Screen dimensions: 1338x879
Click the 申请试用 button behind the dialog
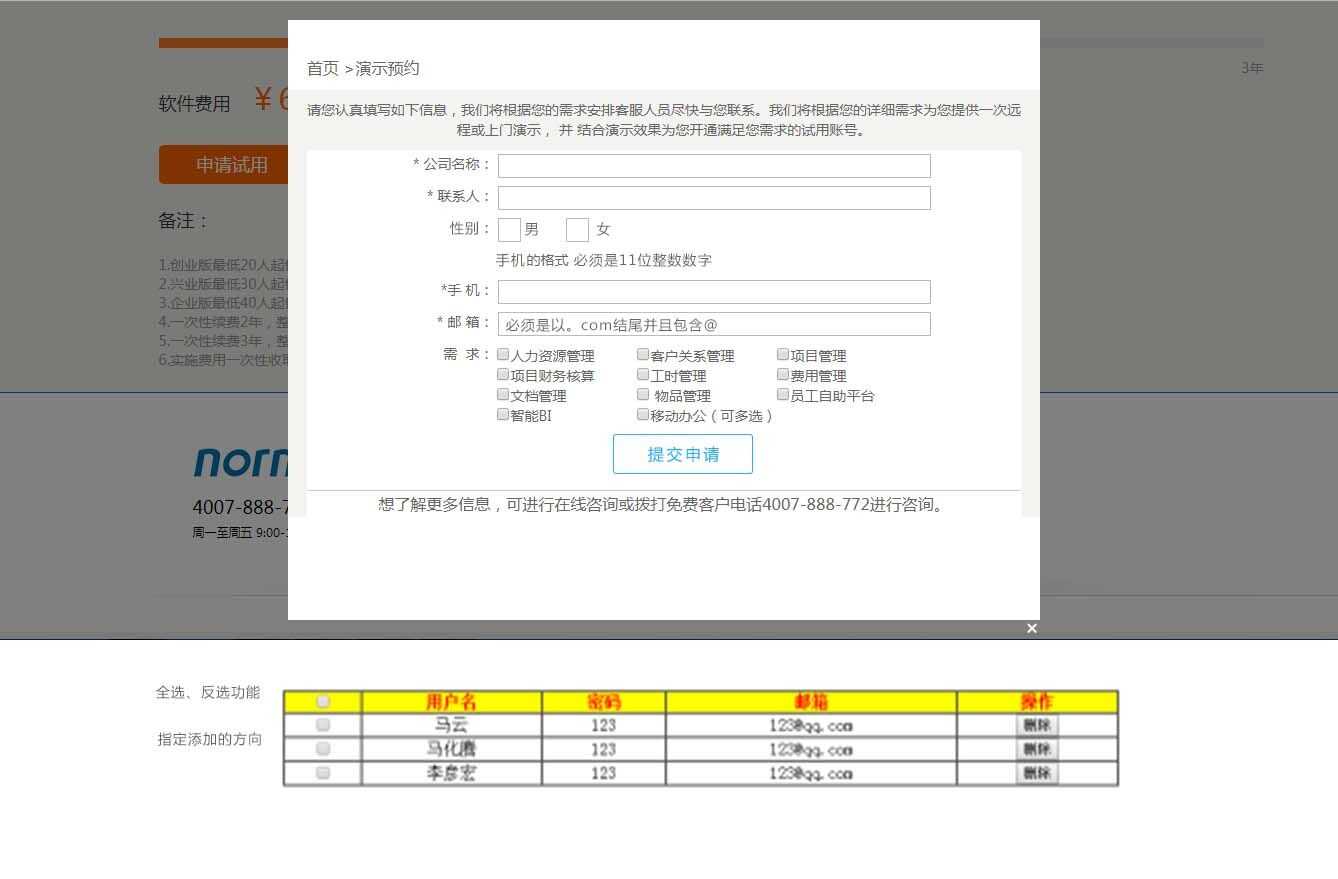(223, 165)
